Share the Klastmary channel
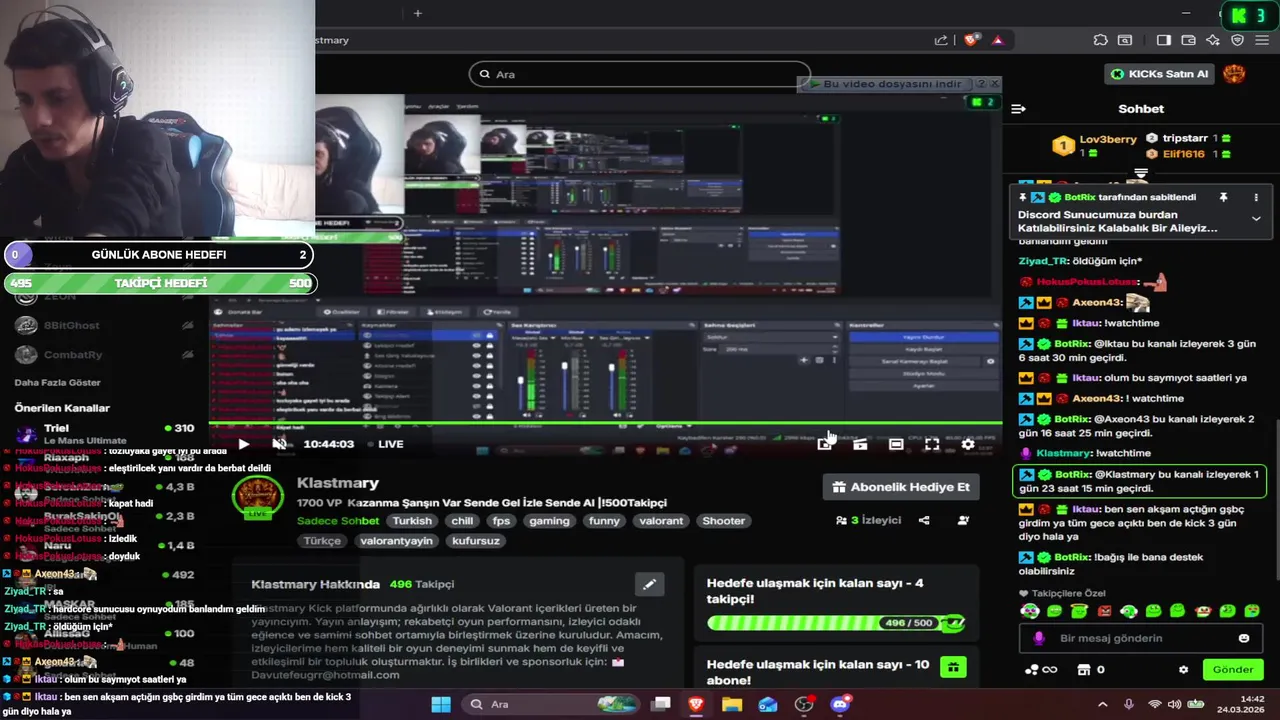The height and width of the screenshot is (720, 1280). click(924, 520)
